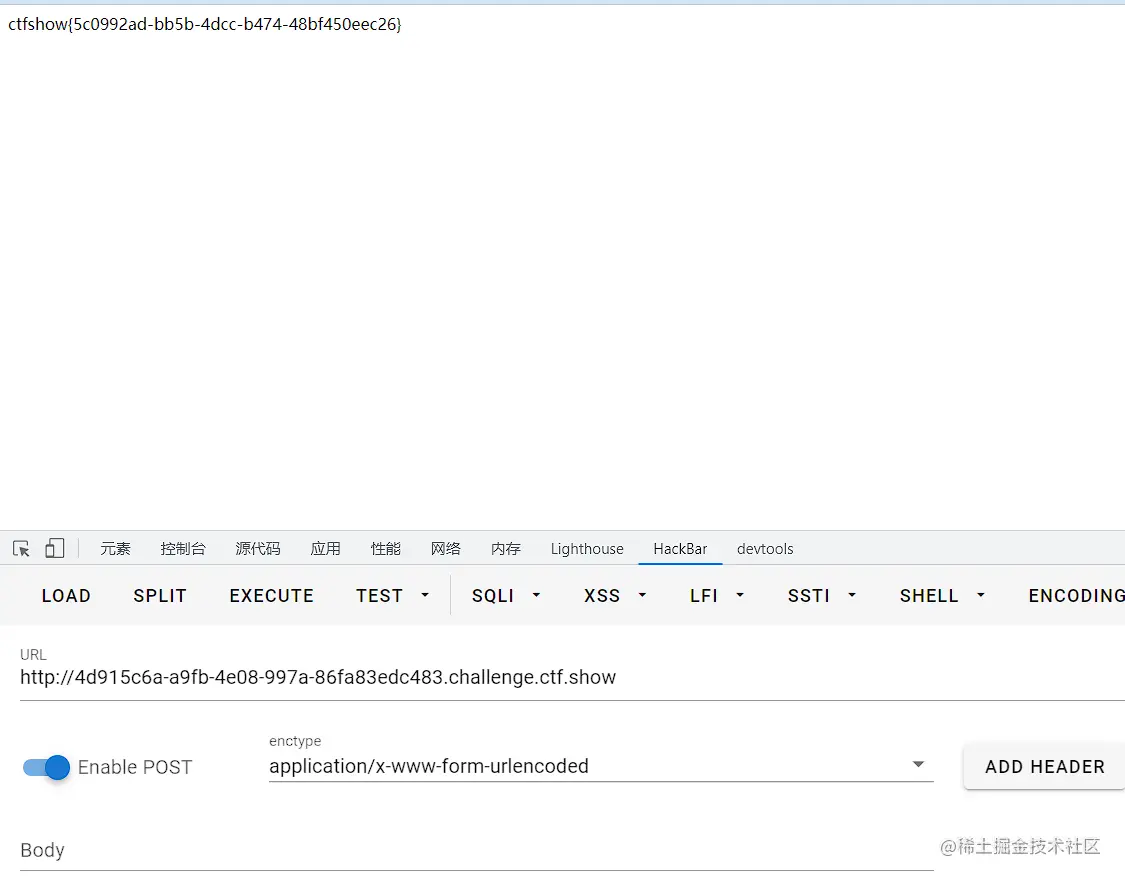Click the LOAD button in HackBar
1125x881 pixels.
(66, 595)
